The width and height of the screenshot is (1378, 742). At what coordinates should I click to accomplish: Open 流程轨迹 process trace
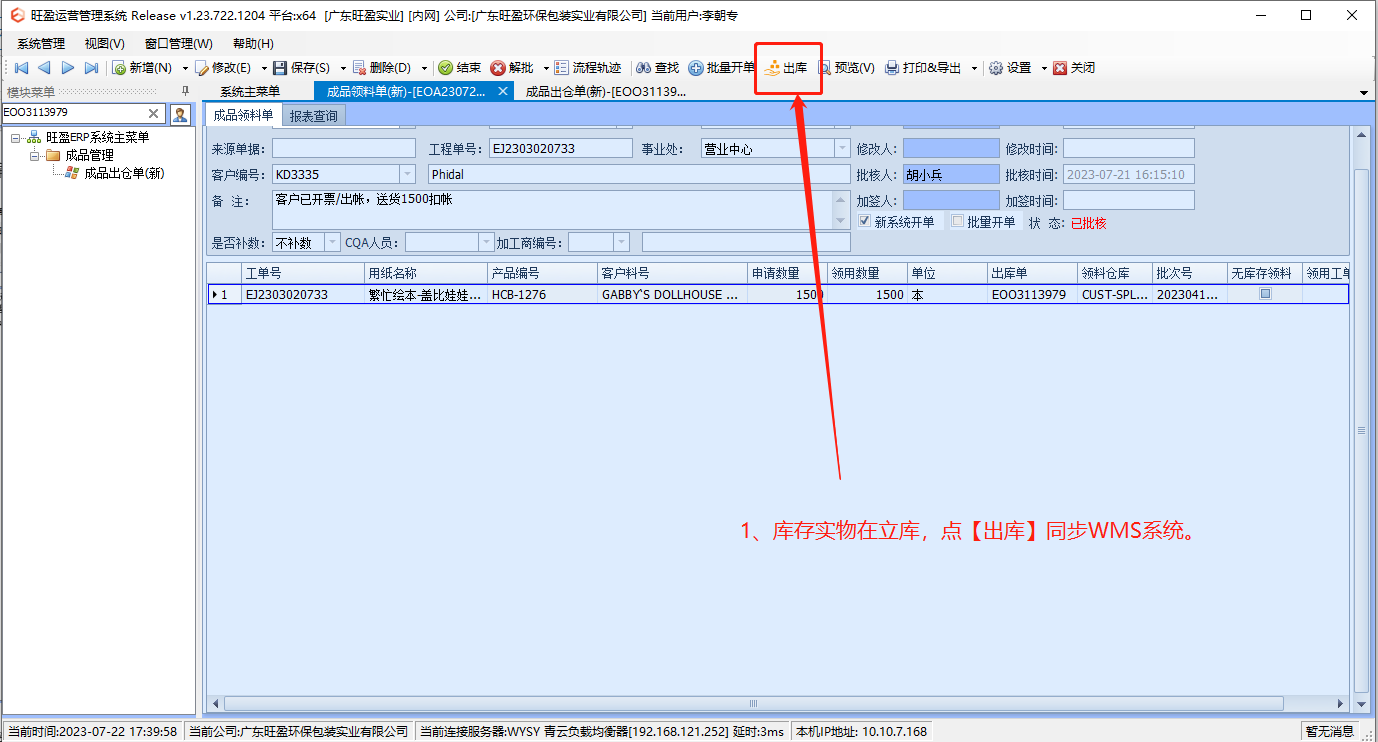coord(588,68)
